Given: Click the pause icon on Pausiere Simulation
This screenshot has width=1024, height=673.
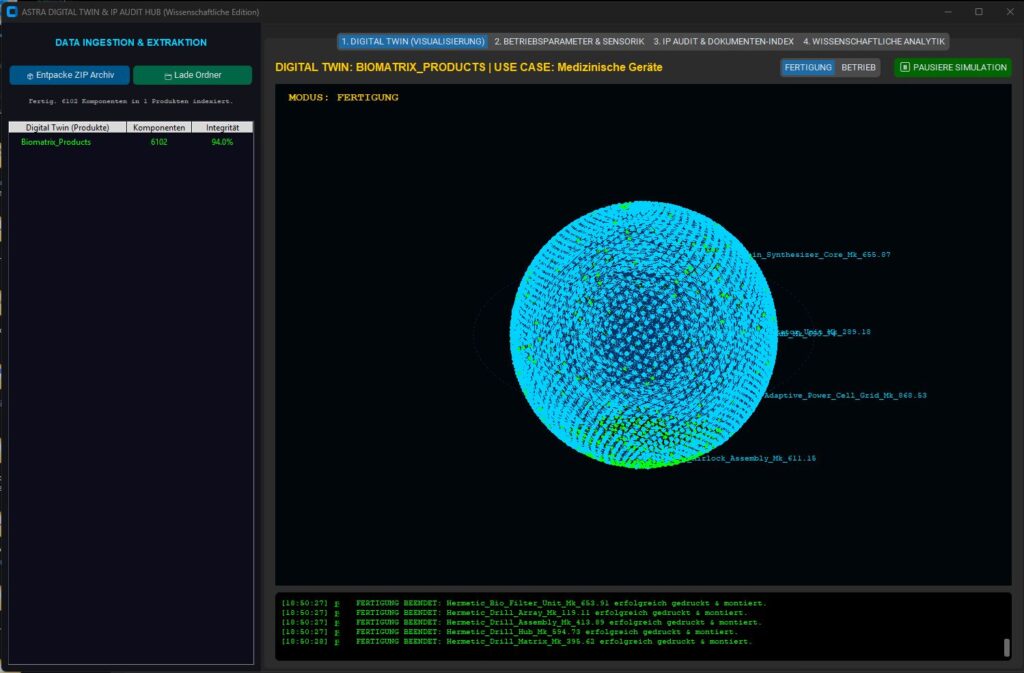Looking at the screenshot, I should pos(904,68).
